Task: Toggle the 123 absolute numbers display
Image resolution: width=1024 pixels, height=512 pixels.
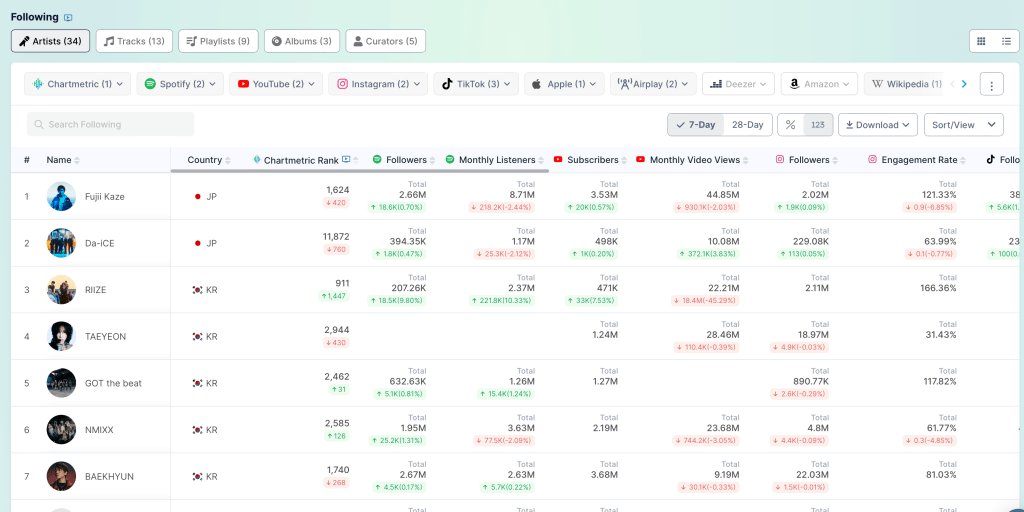Action: click(818, 125)
